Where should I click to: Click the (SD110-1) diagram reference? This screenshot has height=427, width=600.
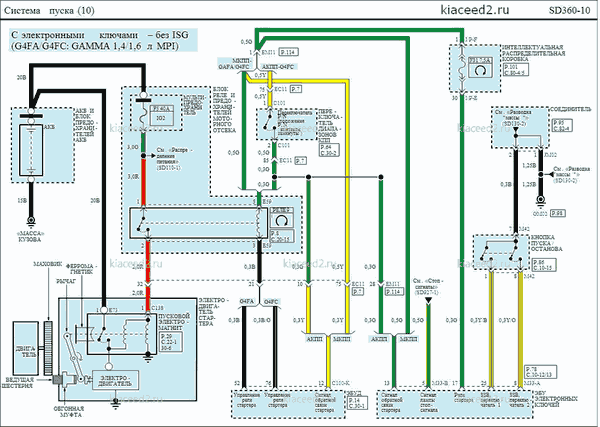point(168,168)
